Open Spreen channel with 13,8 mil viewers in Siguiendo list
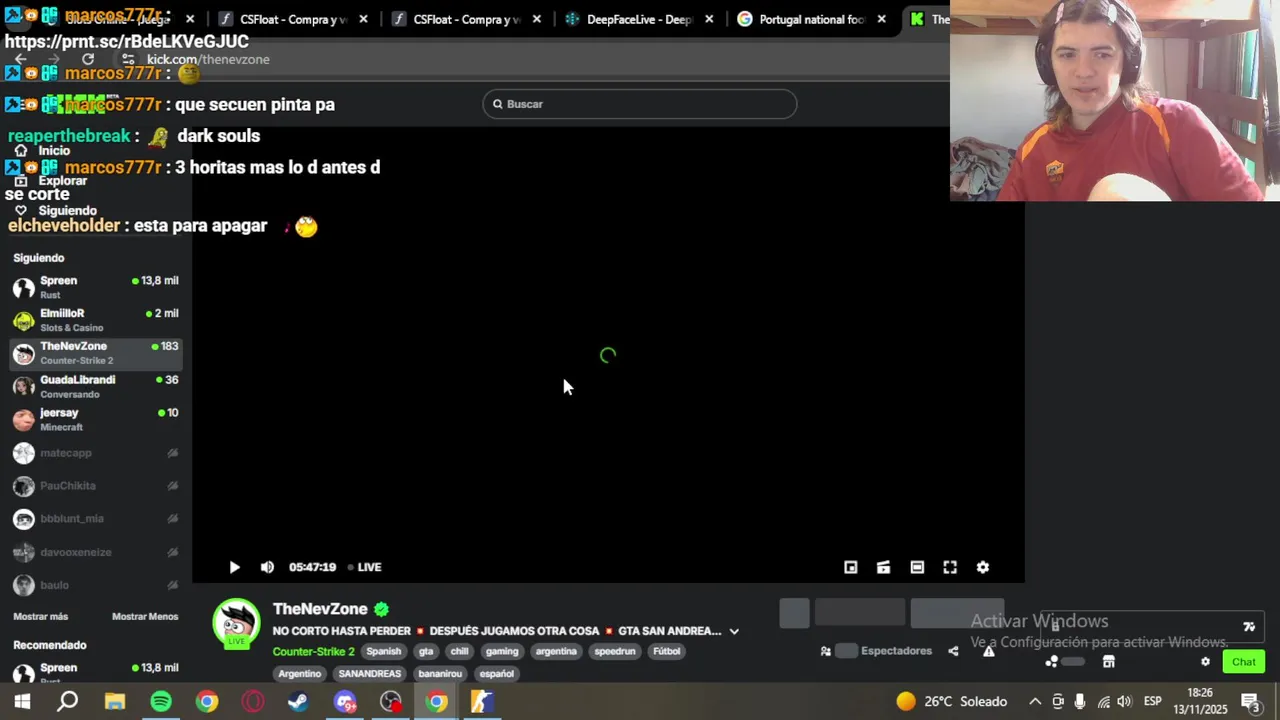The height and width of the screenshot is (720, 1280). click(x=96, y=287)
